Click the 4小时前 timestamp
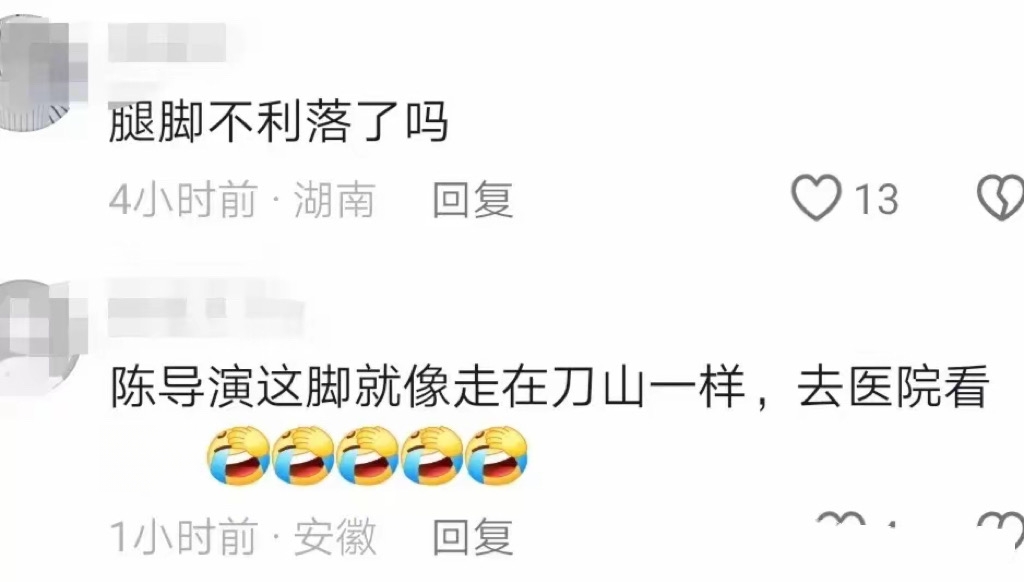The height and width of the screenshot is (582, 1024). [x=183, y=199]
